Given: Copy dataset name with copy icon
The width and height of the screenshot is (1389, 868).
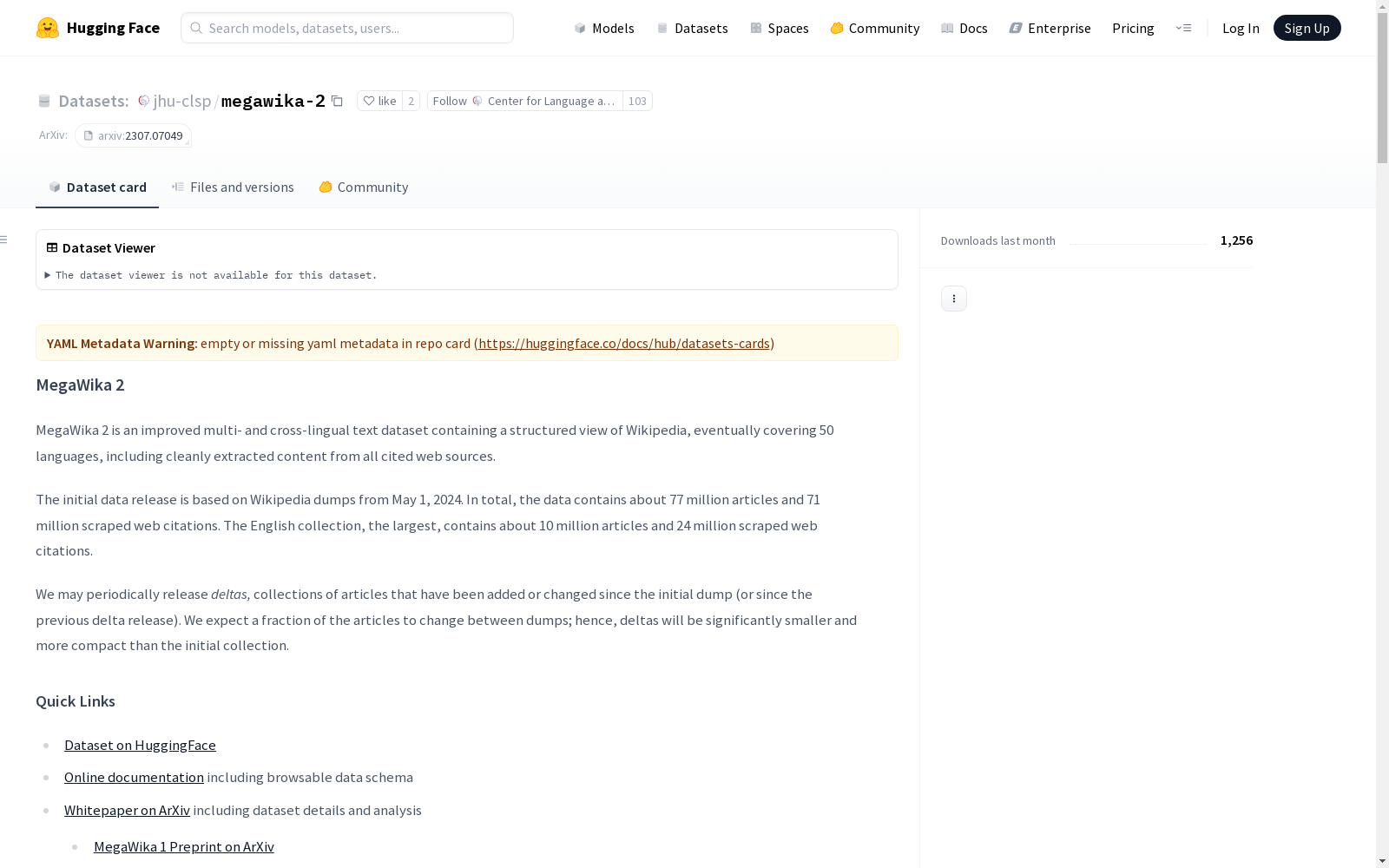Looking at the screenshot, I should [x=337, y=101].
